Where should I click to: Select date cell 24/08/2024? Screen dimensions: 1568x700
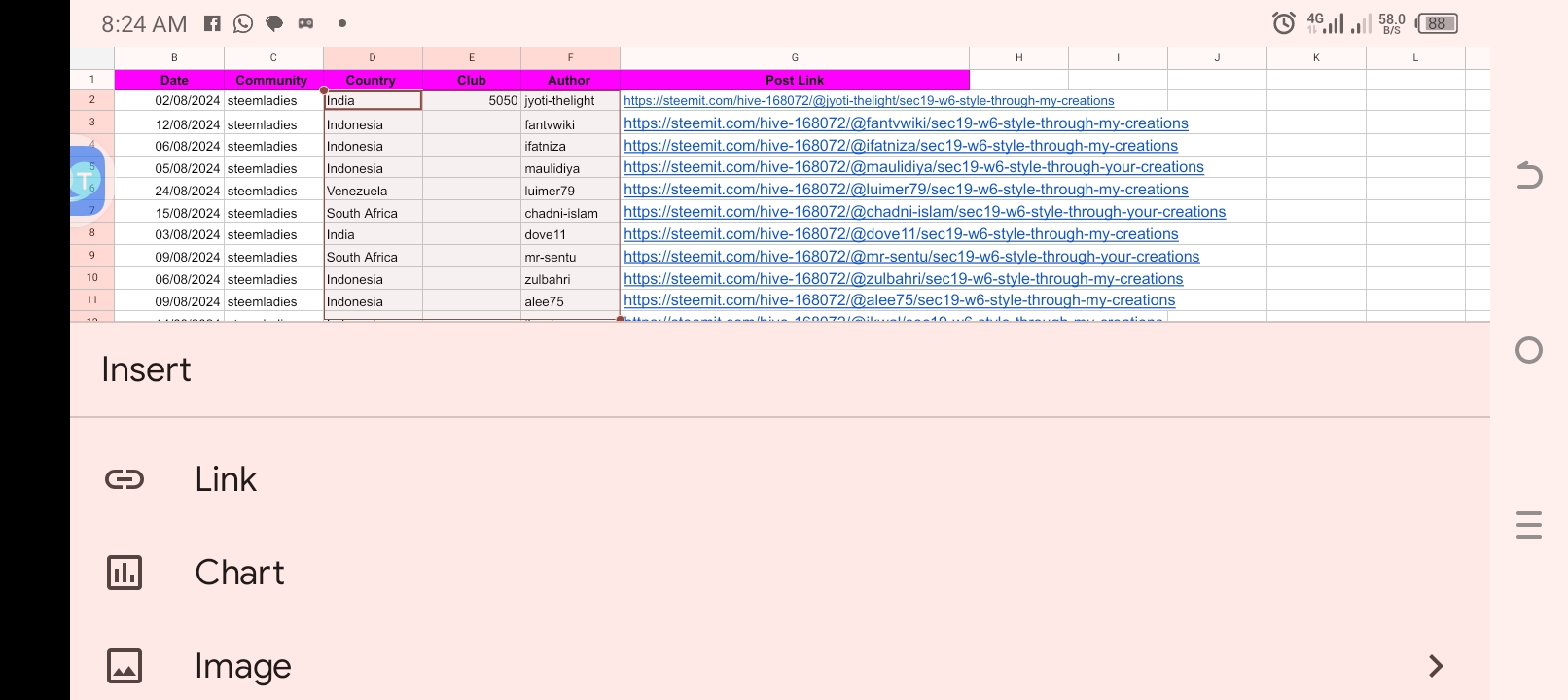coord(174,191)
